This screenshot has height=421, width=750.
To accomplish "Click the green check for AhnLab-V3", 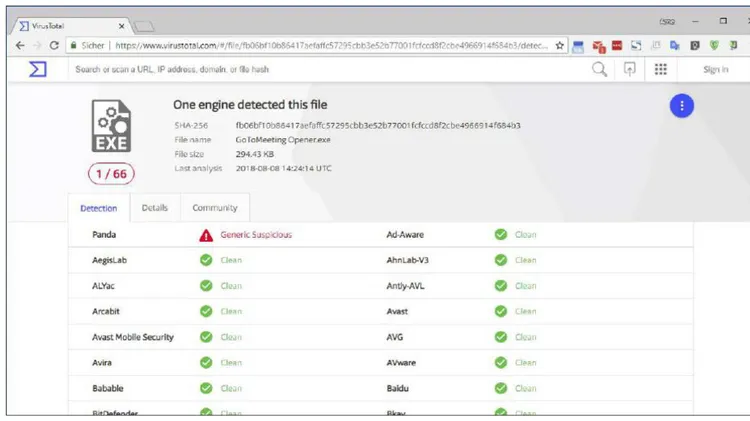I will click(x=501, y=260).
